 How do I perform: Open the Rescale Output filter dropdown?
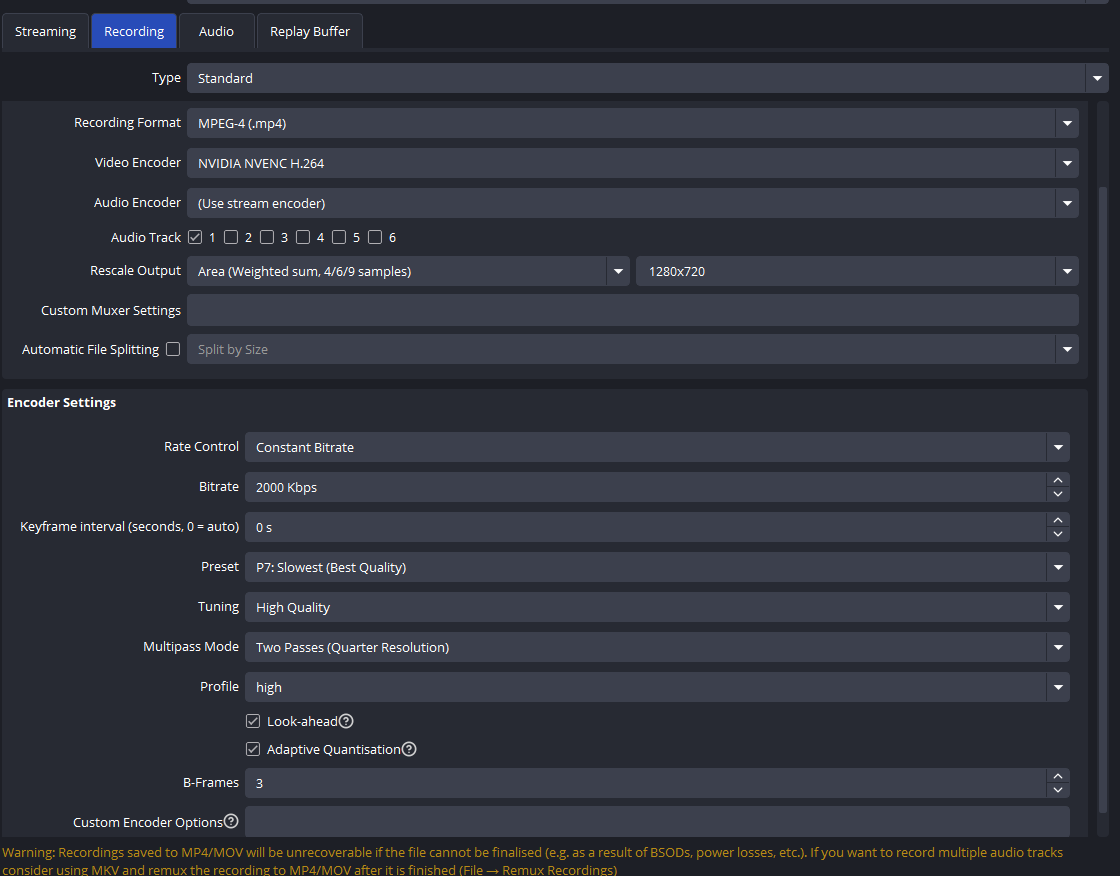tap(408, 272)
